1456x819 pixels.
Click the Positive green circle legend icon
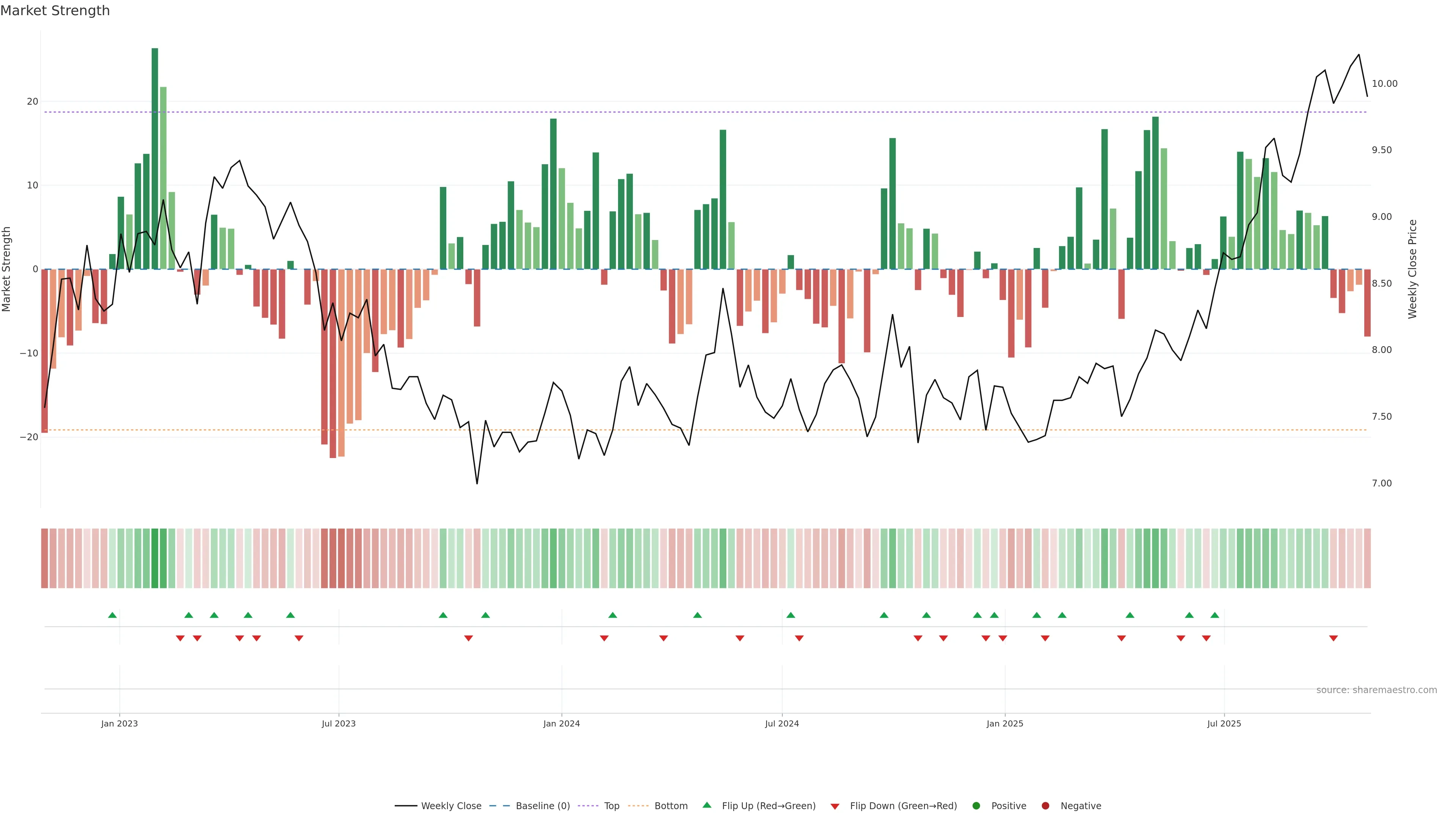click(976, 806)
